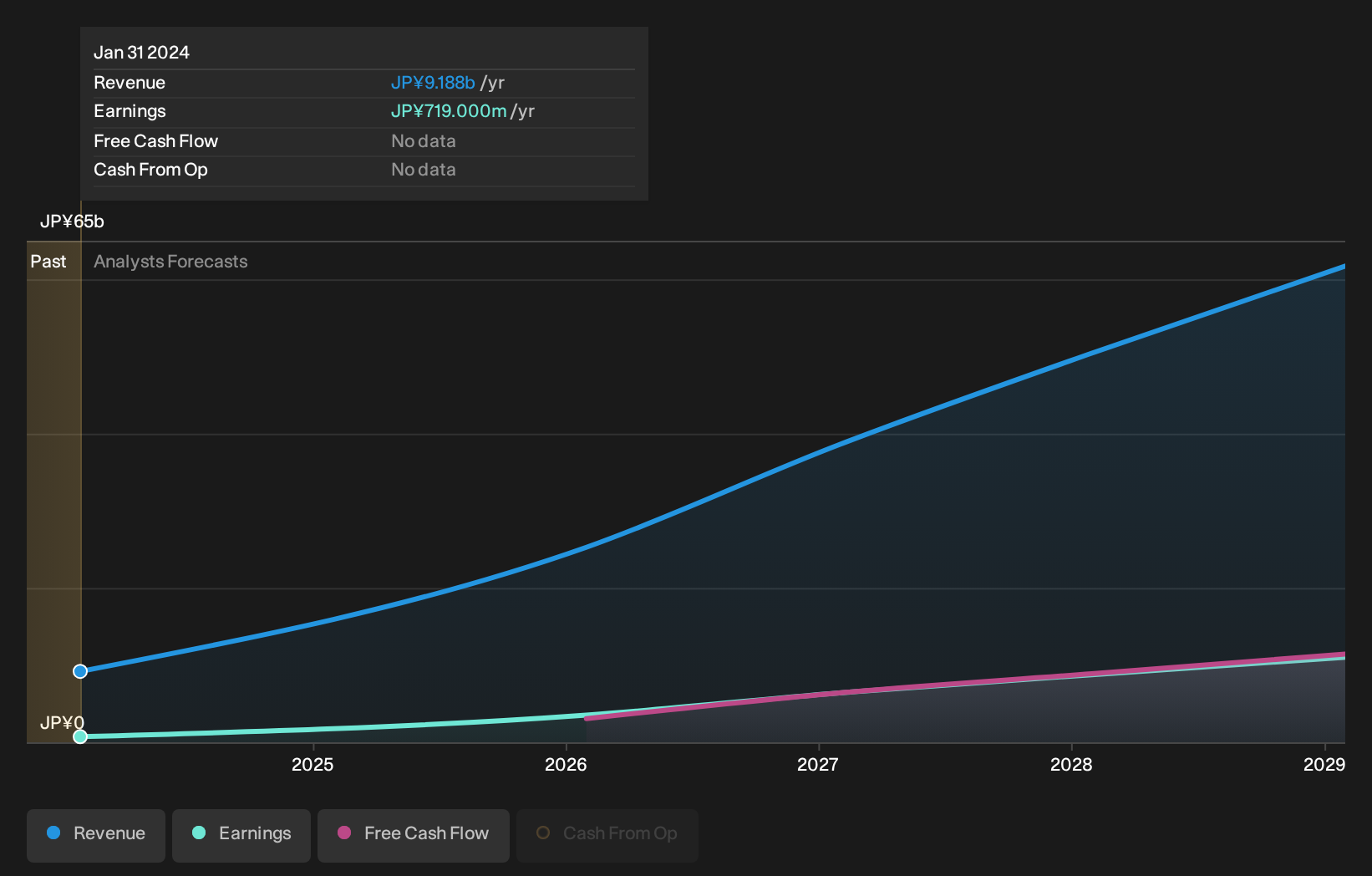Click the 2027 x-axis label
The width and height of the screenshot is (1372, 876).
(818, 764)
